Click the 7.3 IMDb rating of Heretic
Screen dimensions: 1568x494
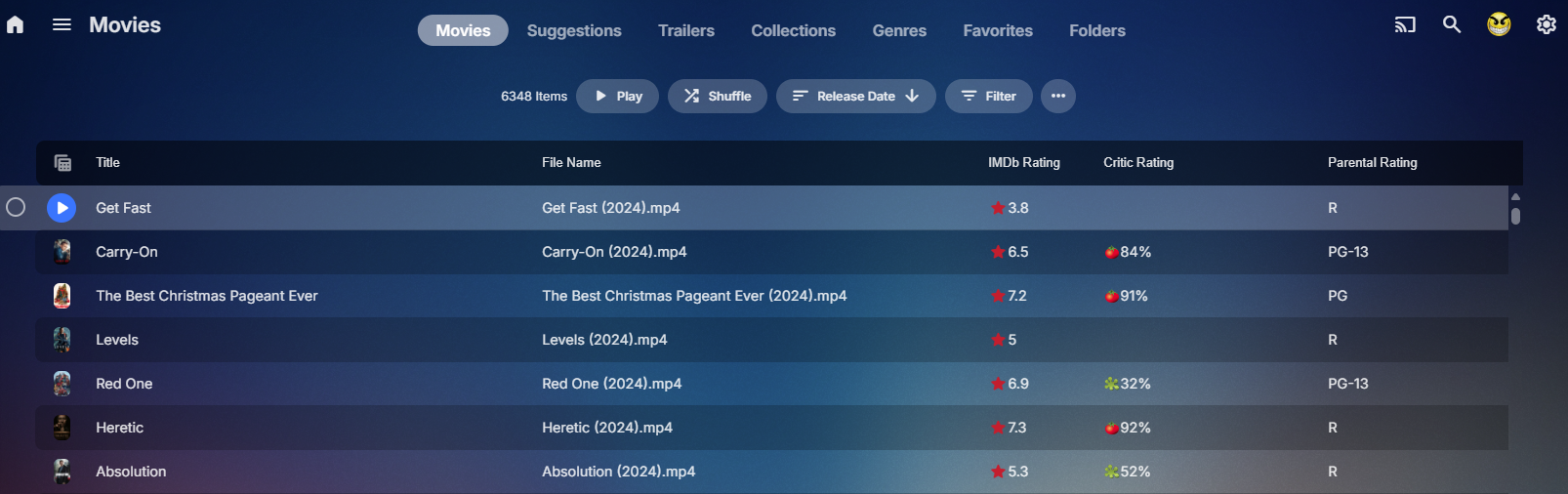(1010, 428)
